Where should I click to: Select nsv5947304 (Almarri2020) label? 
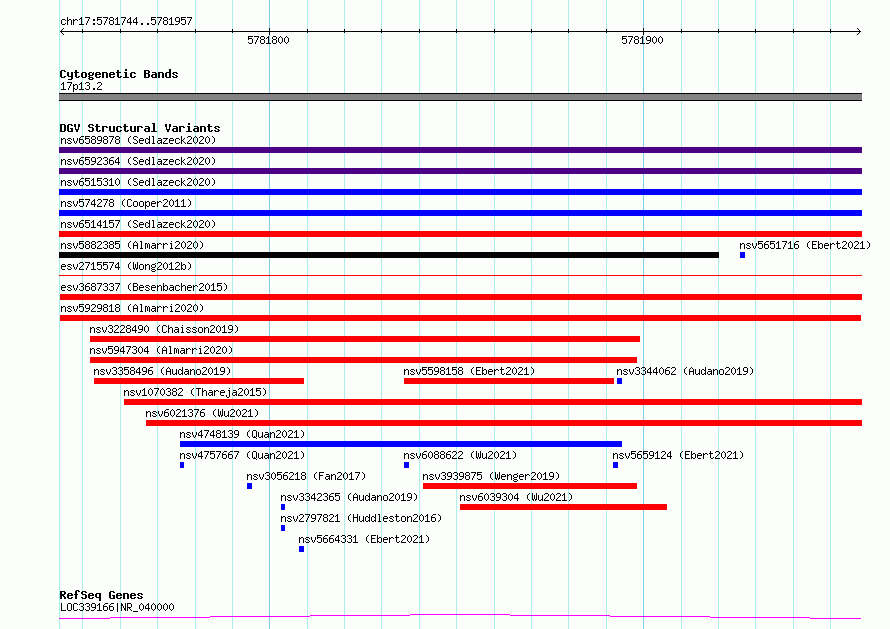161,350
